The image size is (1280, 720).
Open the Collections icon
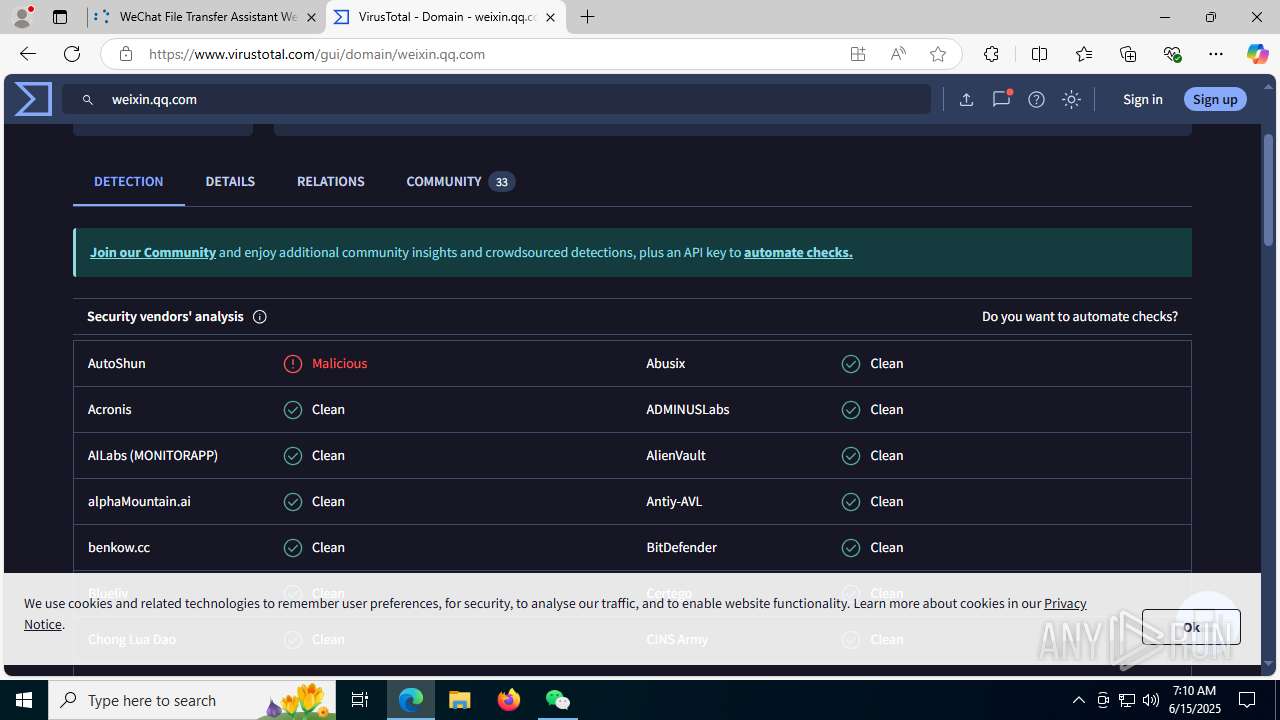[x=1128, y=54]
